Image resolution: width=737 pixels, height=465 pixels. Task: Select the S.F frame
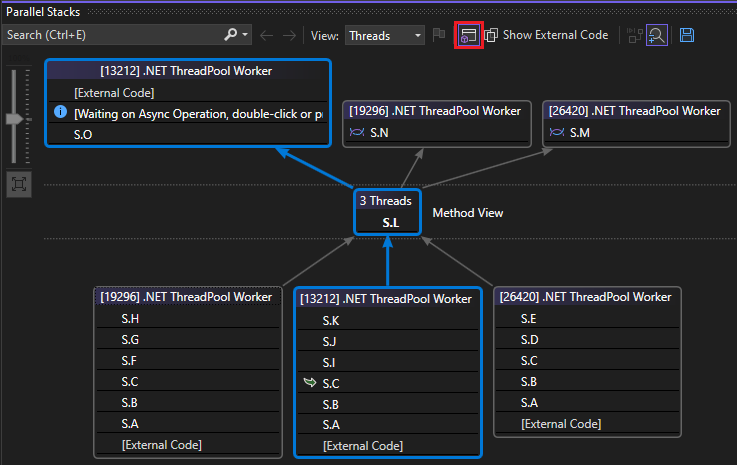pos(188,361)
